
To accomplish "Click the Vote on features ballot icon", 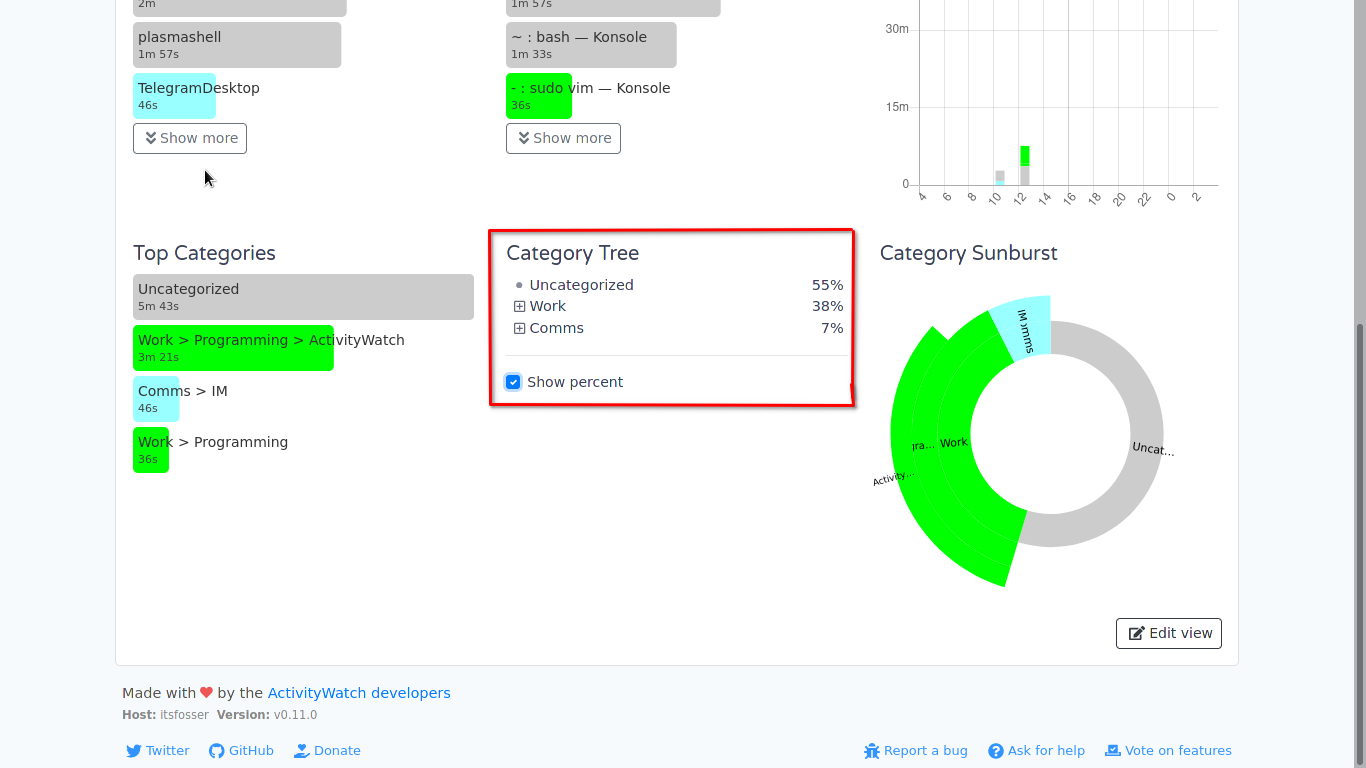I will click(x=1112, y=751).
